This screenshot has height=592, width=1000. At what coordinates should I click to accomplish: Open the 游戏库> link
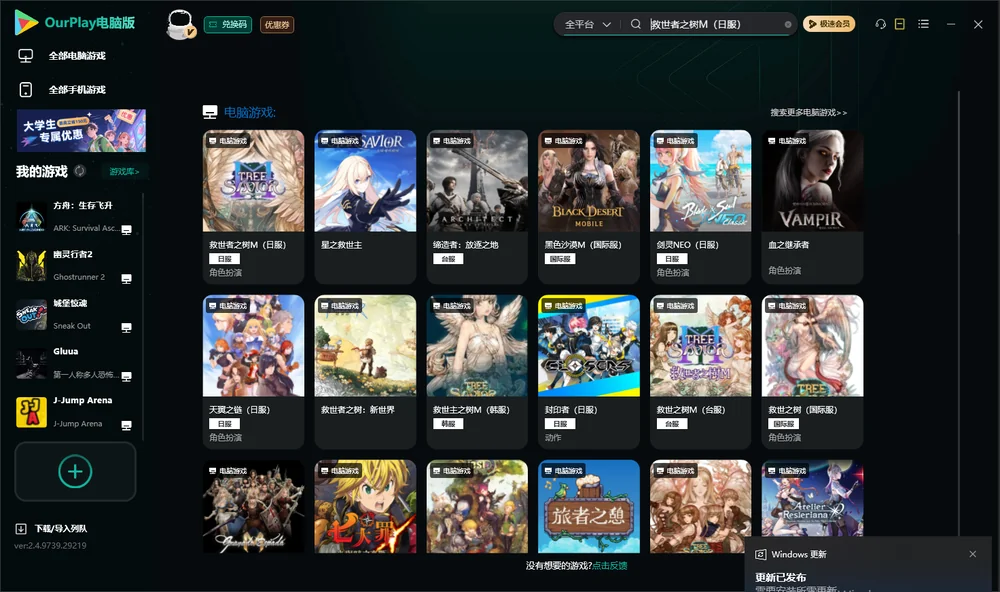(x=124, y=171)
